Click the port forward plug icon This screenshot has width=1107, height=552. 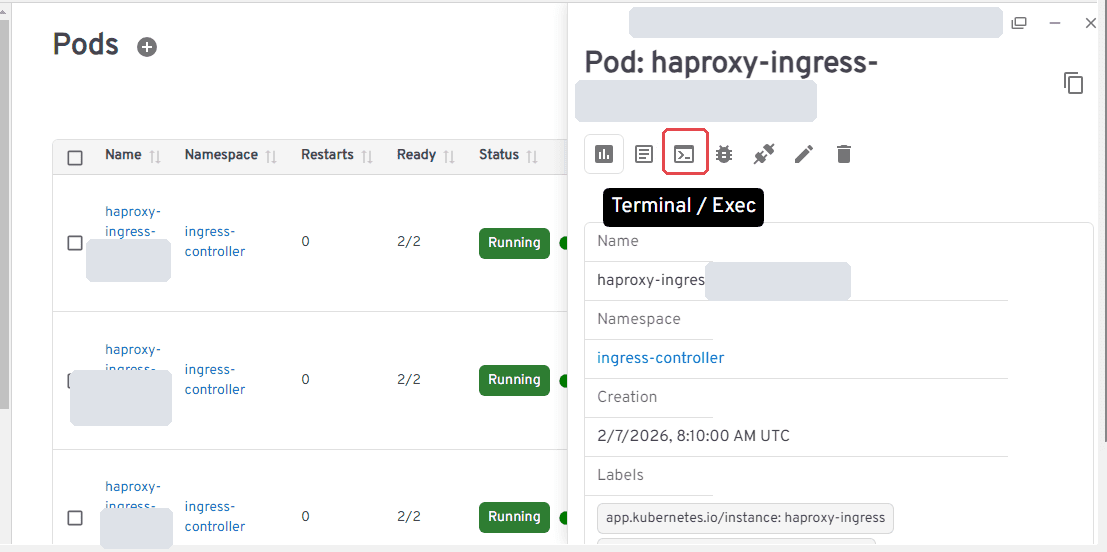pos(765,154)
